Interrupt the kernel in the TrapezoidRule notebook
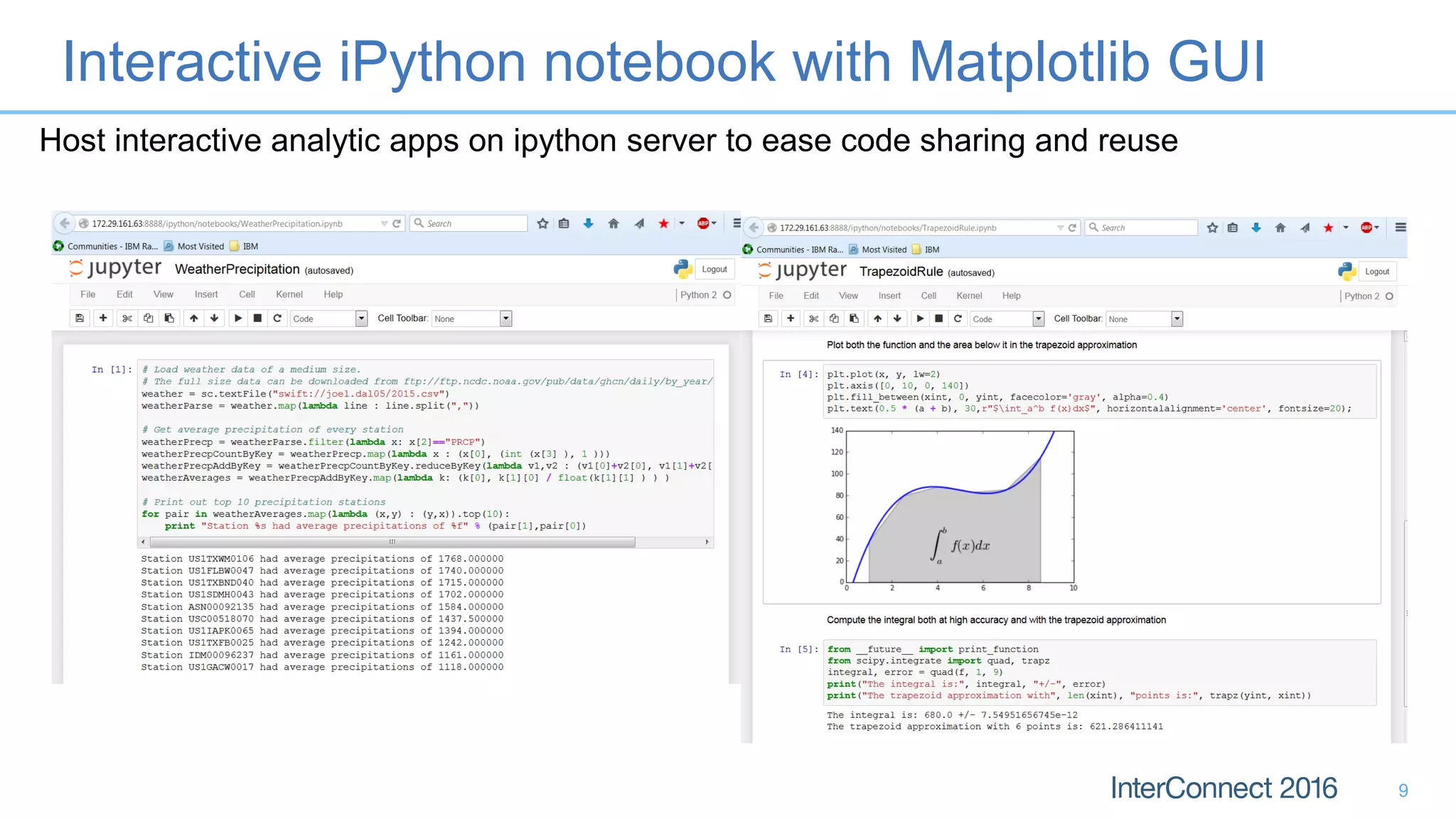Image resolution: width=1456 pixels, height=819 pixels. click(x=939, y=318)
